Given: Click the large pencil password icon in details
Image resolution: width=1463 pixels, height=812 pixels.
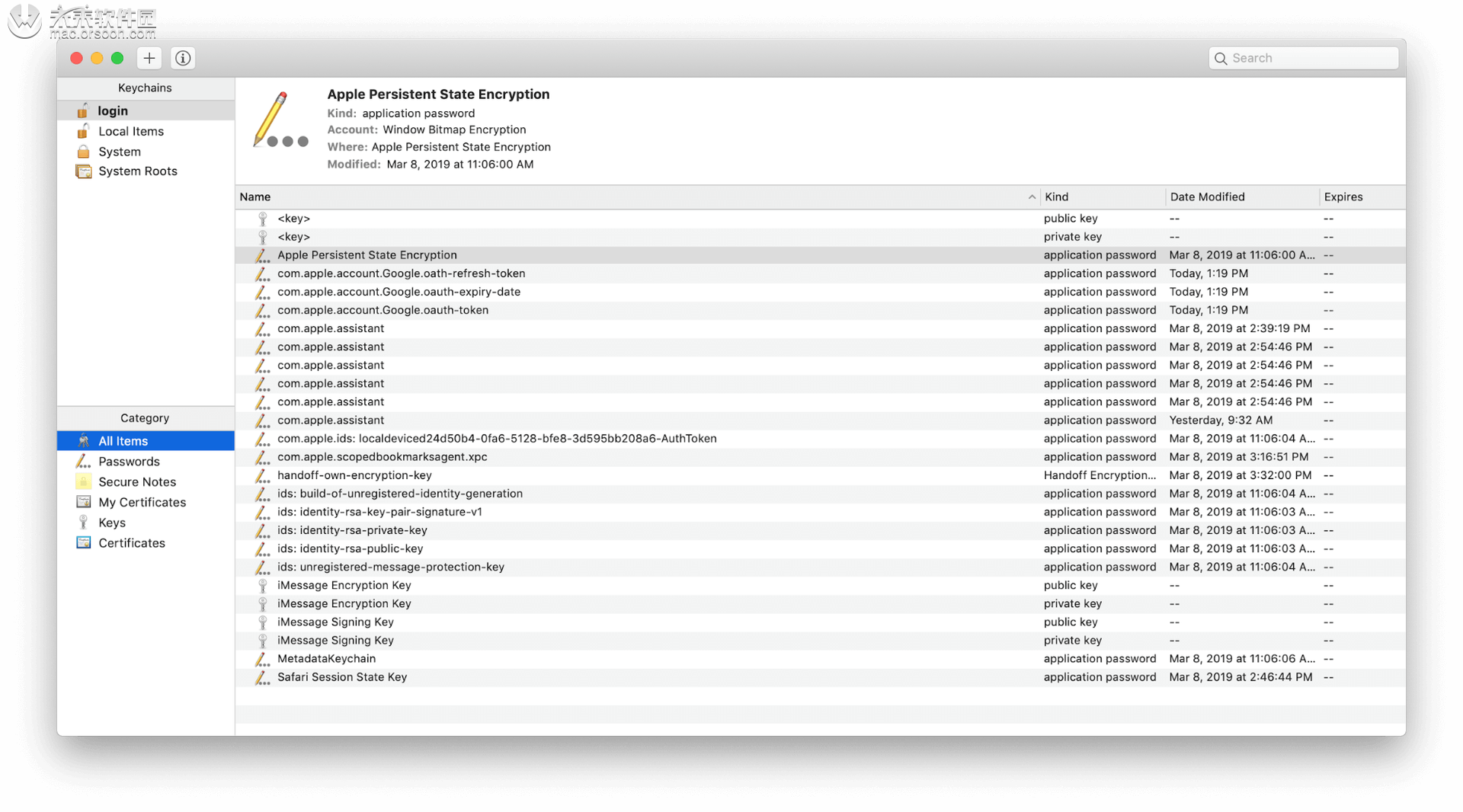Looking at the screenshot, I should [280, 120].
